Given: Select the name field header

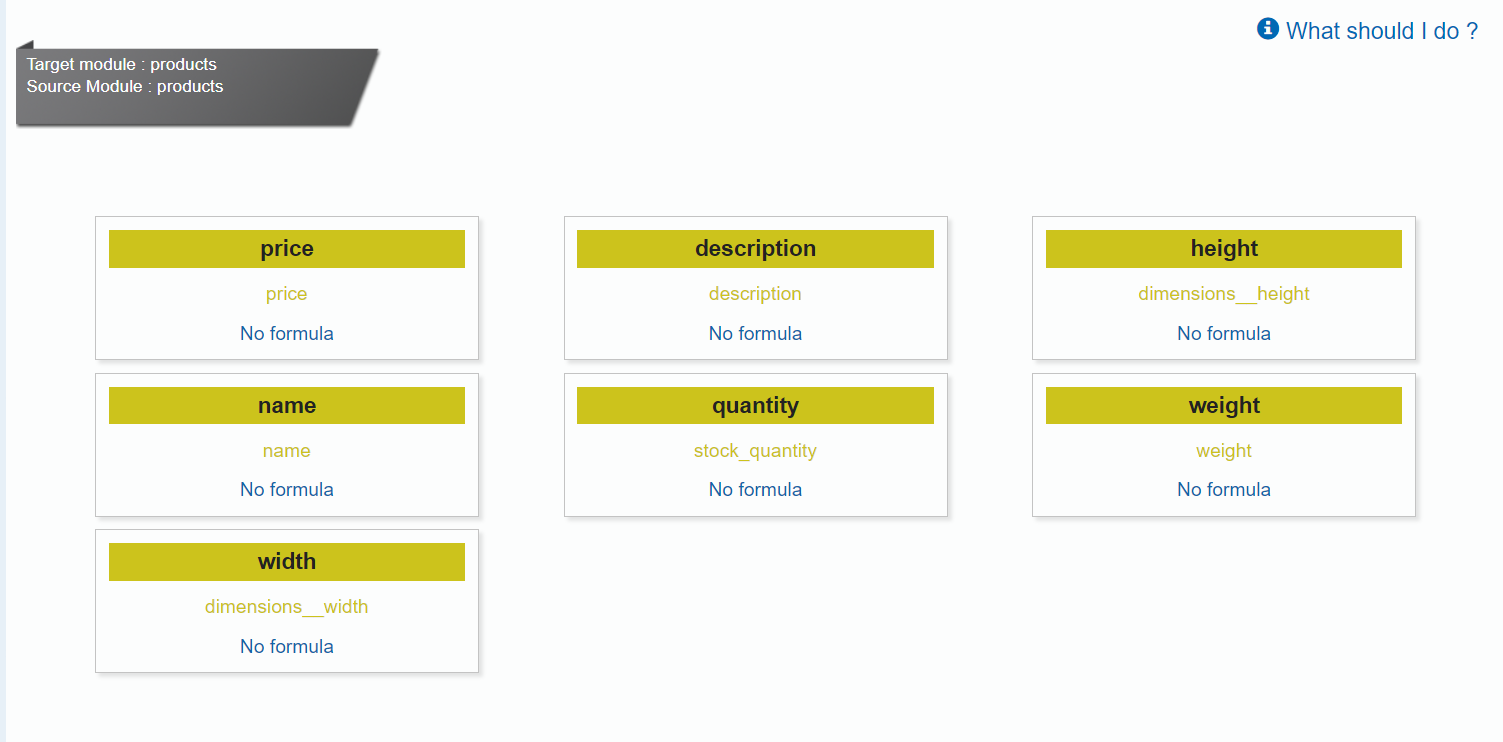Looking at the screenshot, I should (286, 405).
